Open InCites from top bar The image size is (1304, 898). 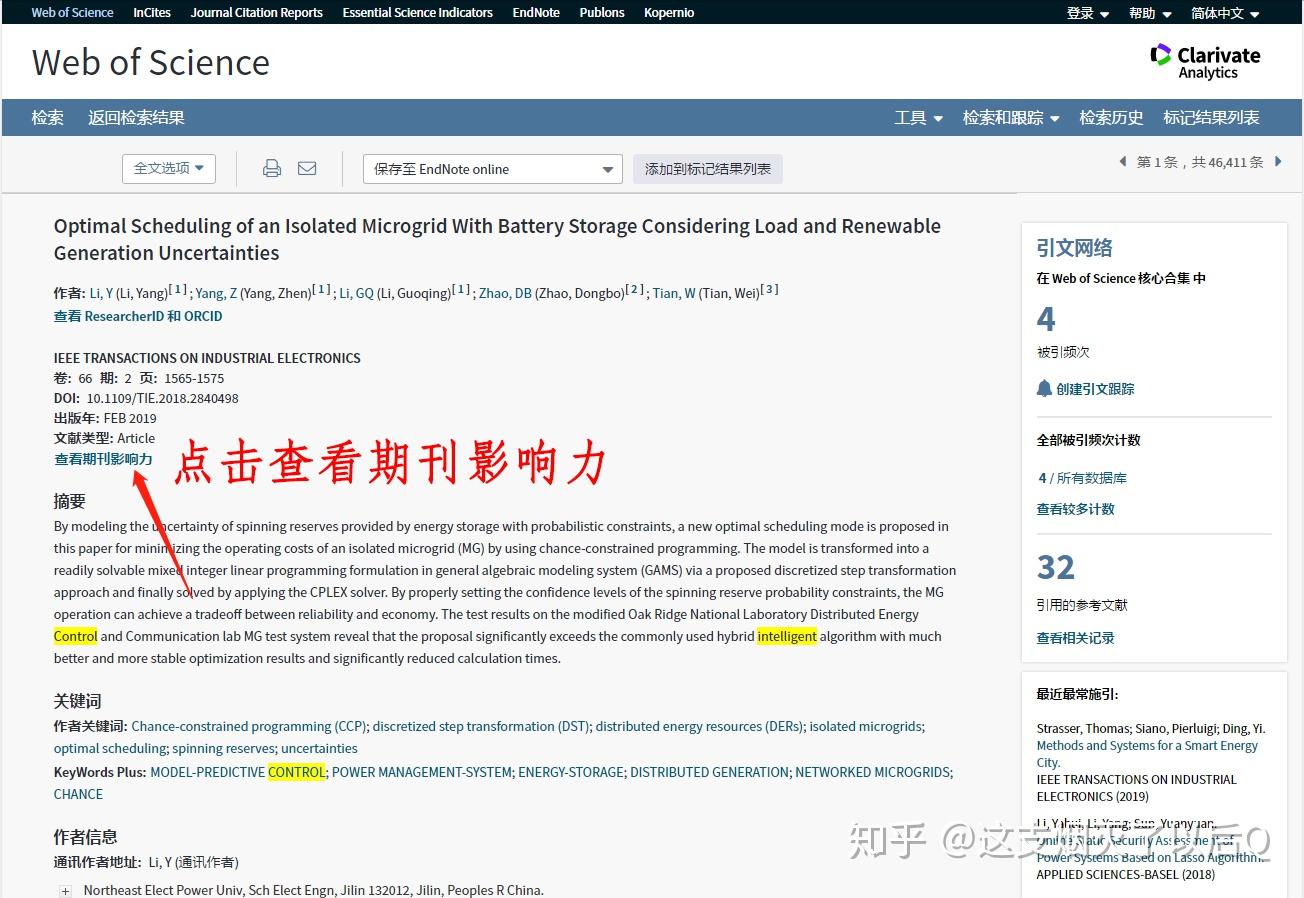coord(152,12)
